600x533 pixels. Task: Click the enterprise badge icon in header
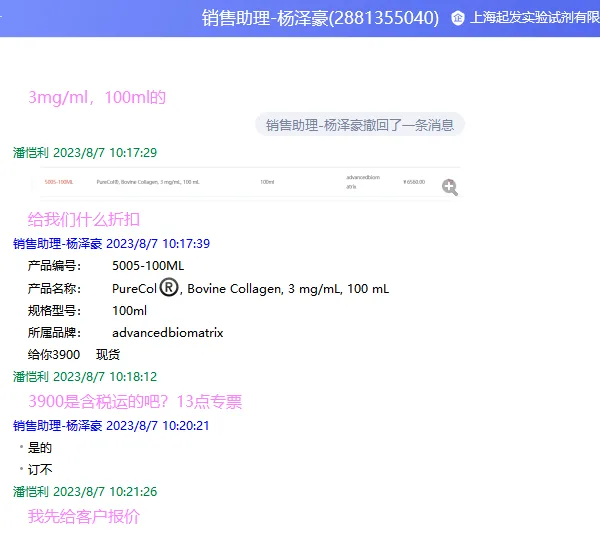click(458, 18)
